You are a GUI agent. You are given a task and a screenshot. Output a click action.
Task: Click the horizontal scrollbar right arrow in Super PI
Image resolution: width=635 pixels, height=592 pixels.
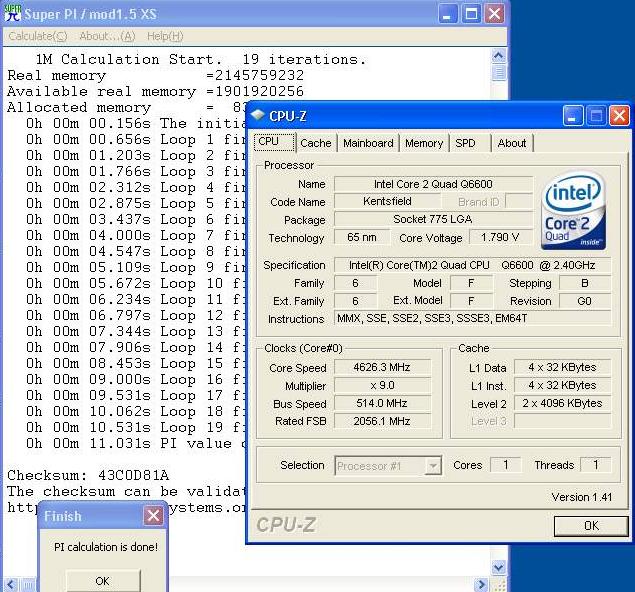tap(482, 584)
